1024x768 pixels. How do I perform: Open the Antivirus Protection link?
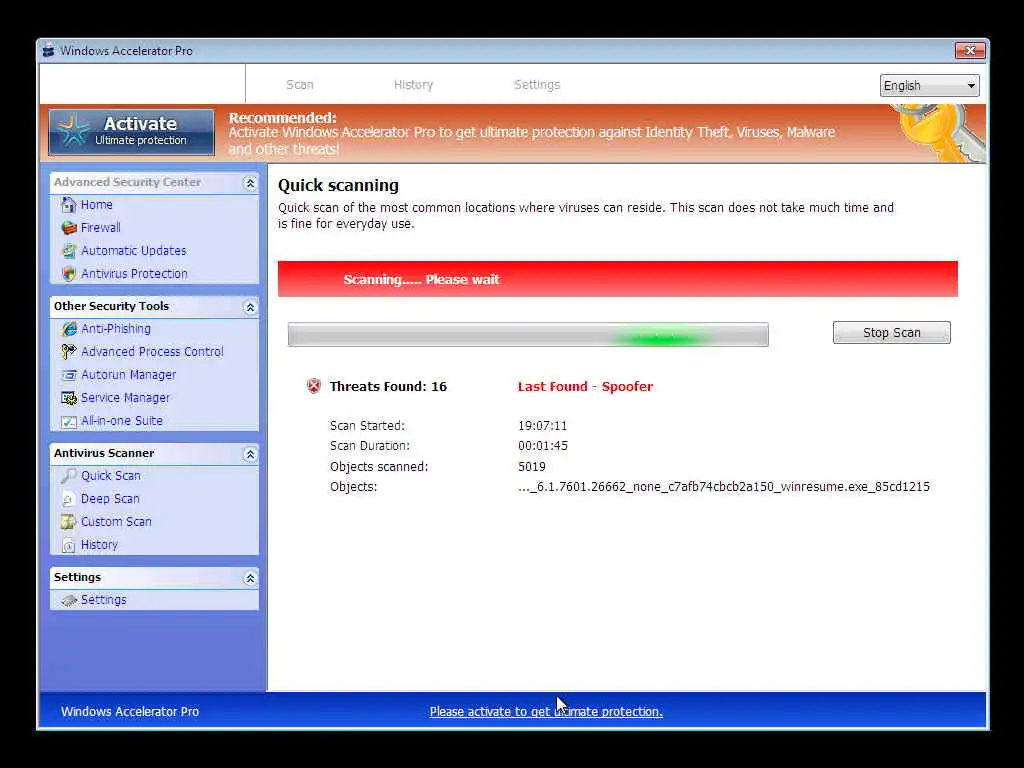(134, 274)
